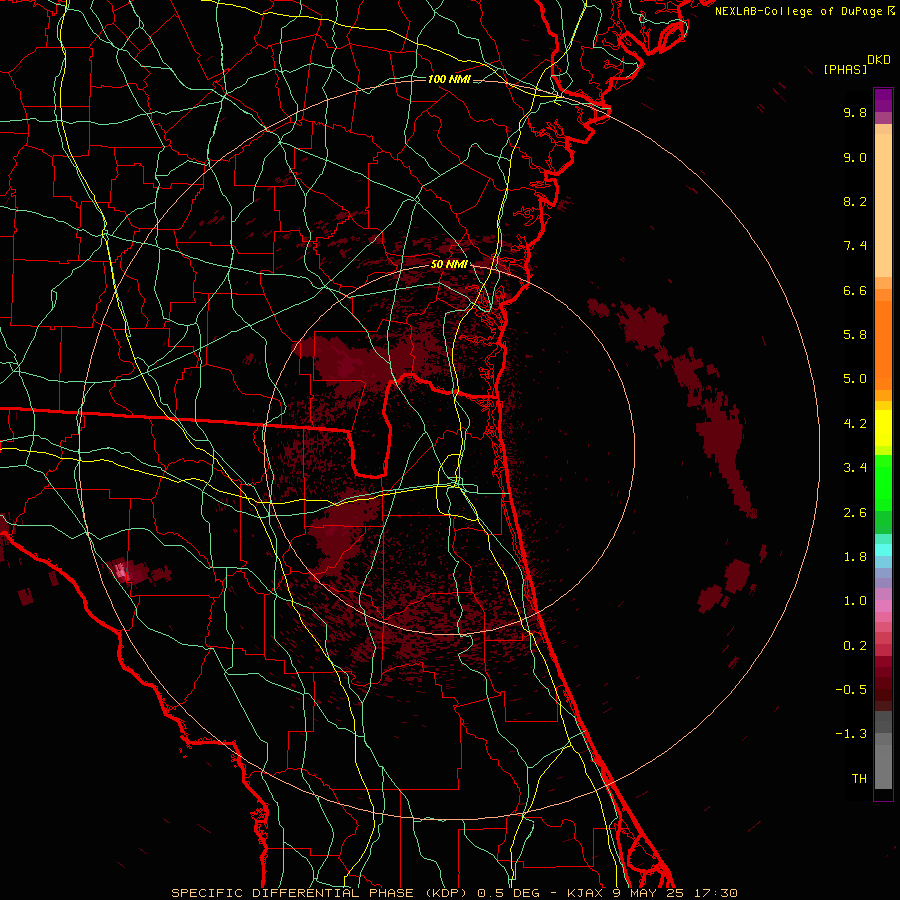900x900 pixels.
Task: Click the '100 NMI' range ring label
Action: click(449, 79)
